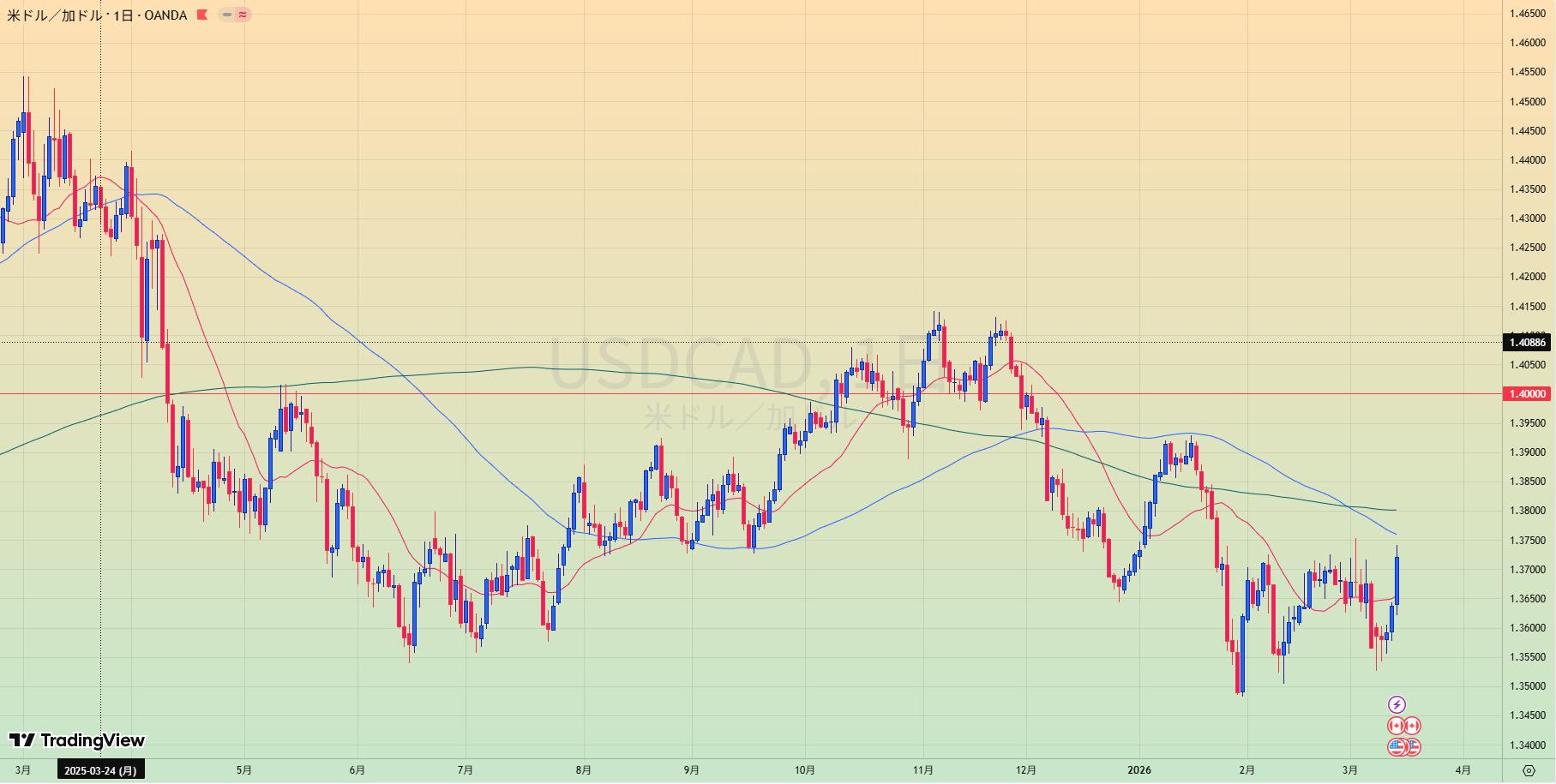
Task: Click the right Canada flag event icon
Action: pos(1412,726)
